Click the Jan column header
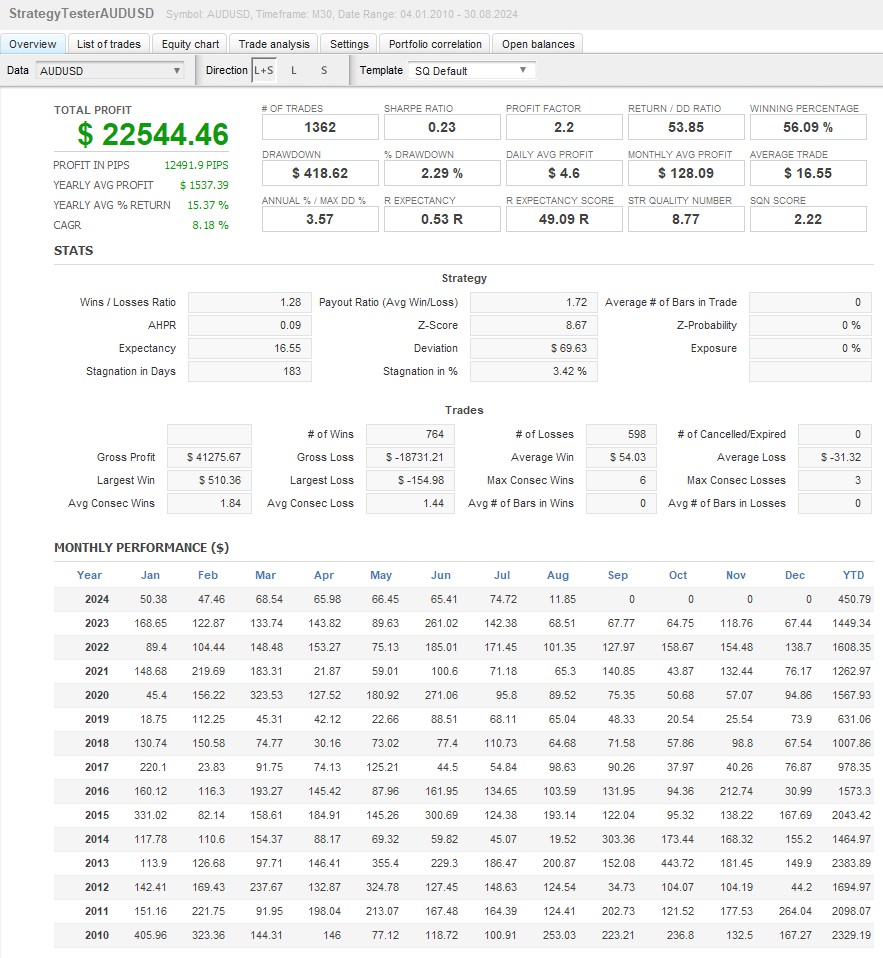This screenshot has height=958, width=883. click(x=150, y=575)
